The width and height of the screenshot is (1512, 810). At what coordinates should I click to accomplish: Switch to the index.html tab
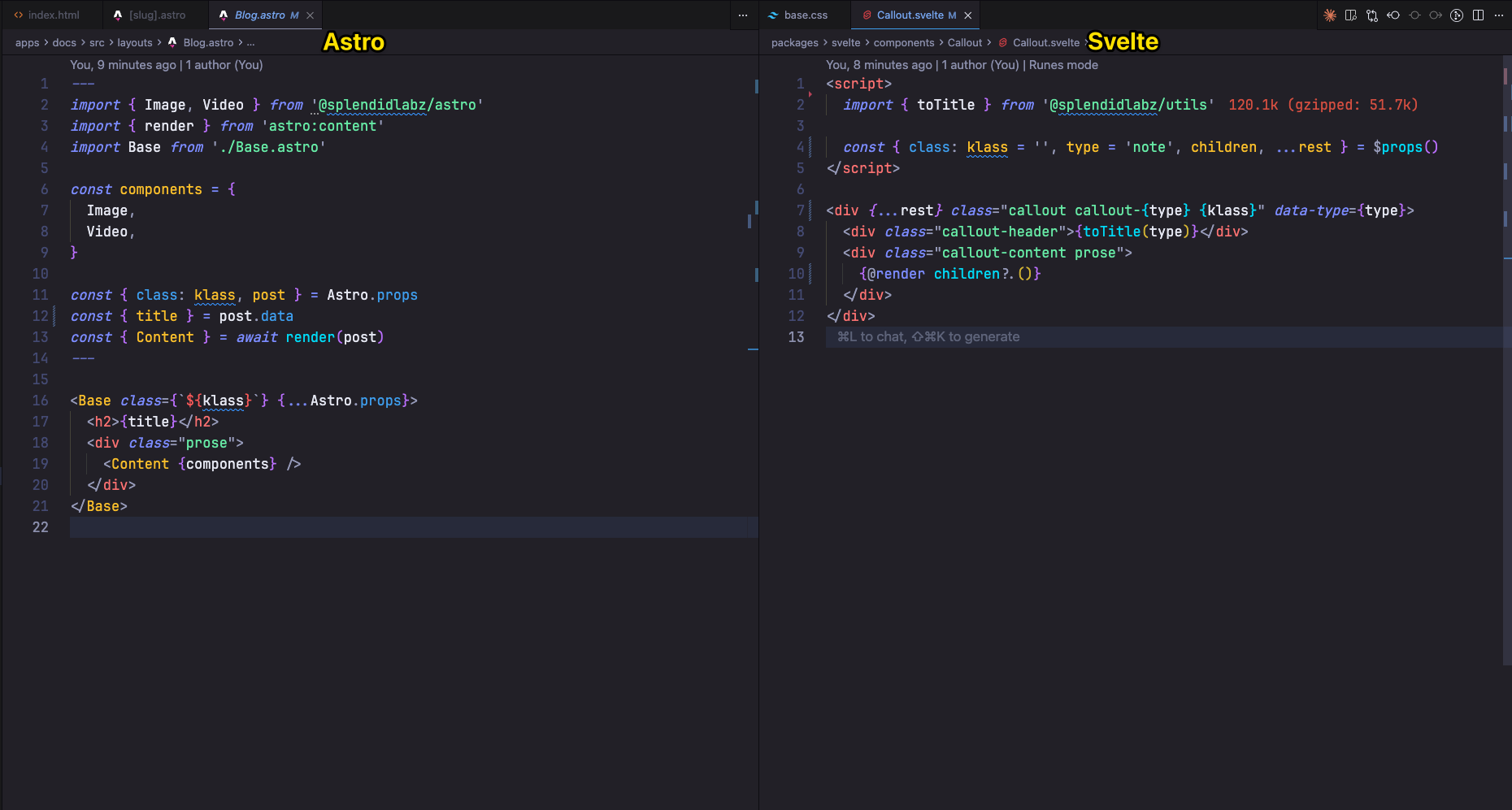(52, 15)
